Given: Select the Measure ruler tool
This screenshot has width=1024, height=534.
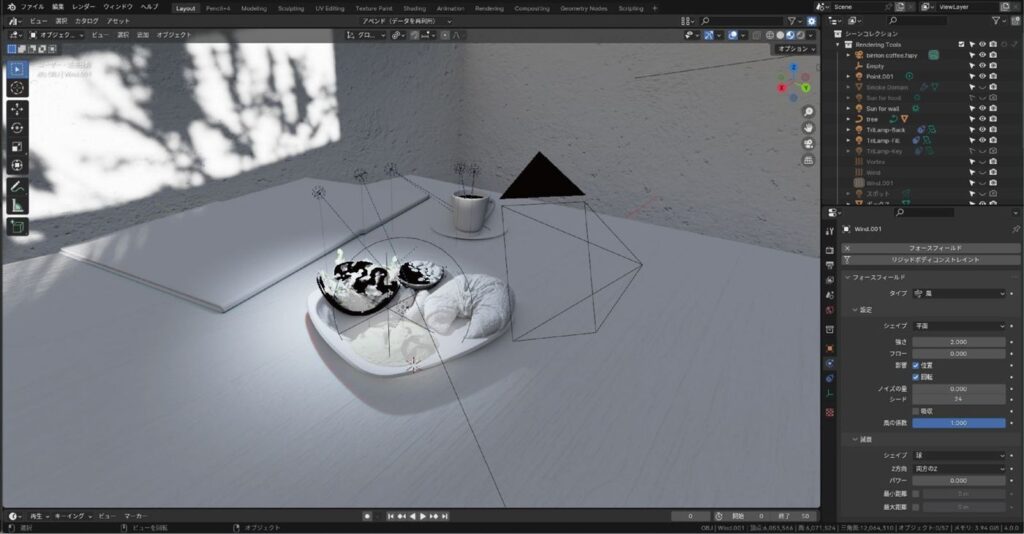Looking at the screenshot, I should [x=17, y=206].
